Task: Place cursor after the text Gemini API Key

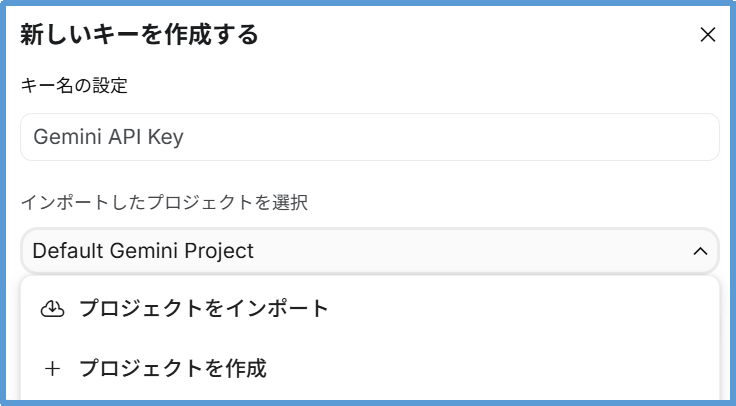Action: pyautogui.click(x=186, y=137)
